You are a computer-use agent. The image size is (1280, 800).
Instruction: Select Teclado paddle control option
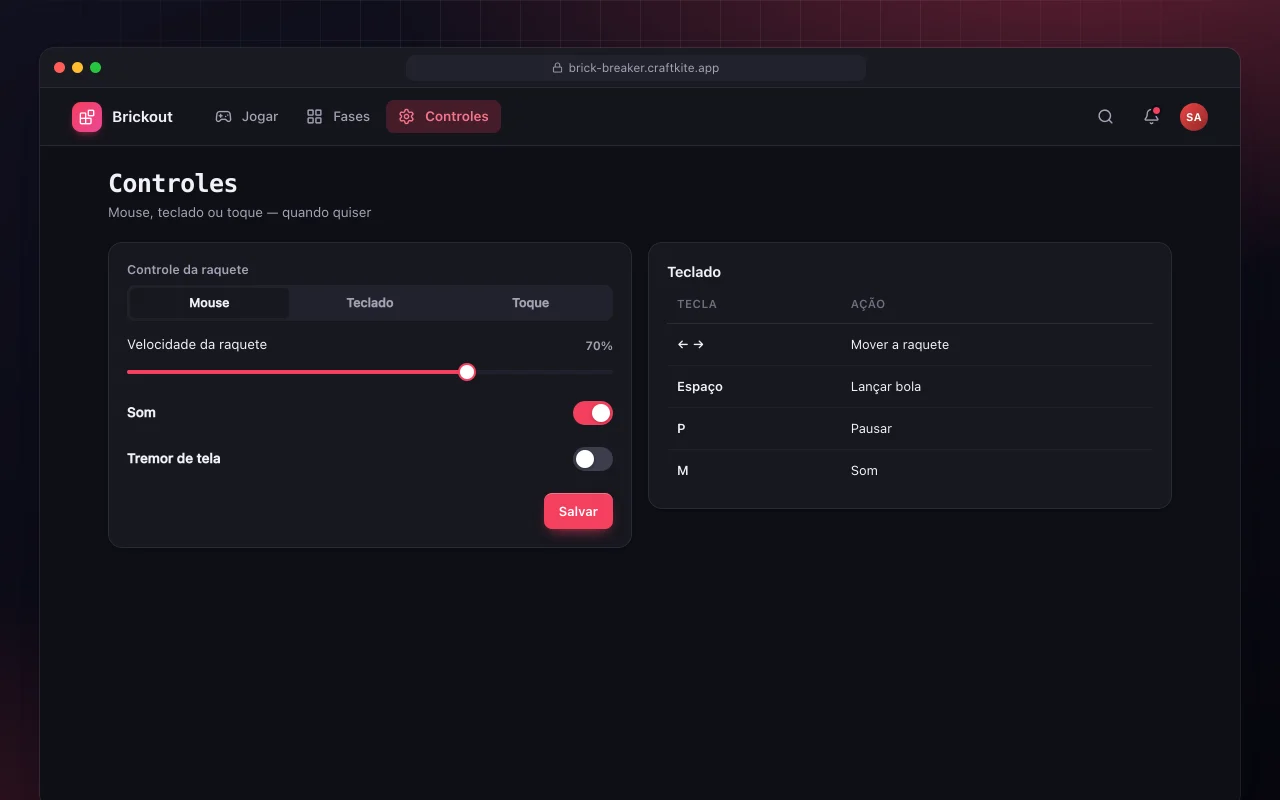[x=370, y=303]
